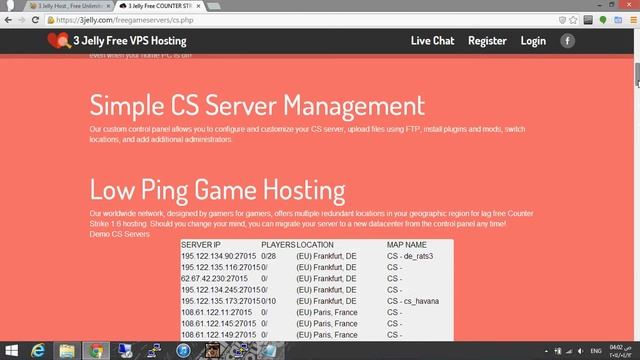Open the Chrome hamburger menu

pyautogui.click(x=633, y=20)
